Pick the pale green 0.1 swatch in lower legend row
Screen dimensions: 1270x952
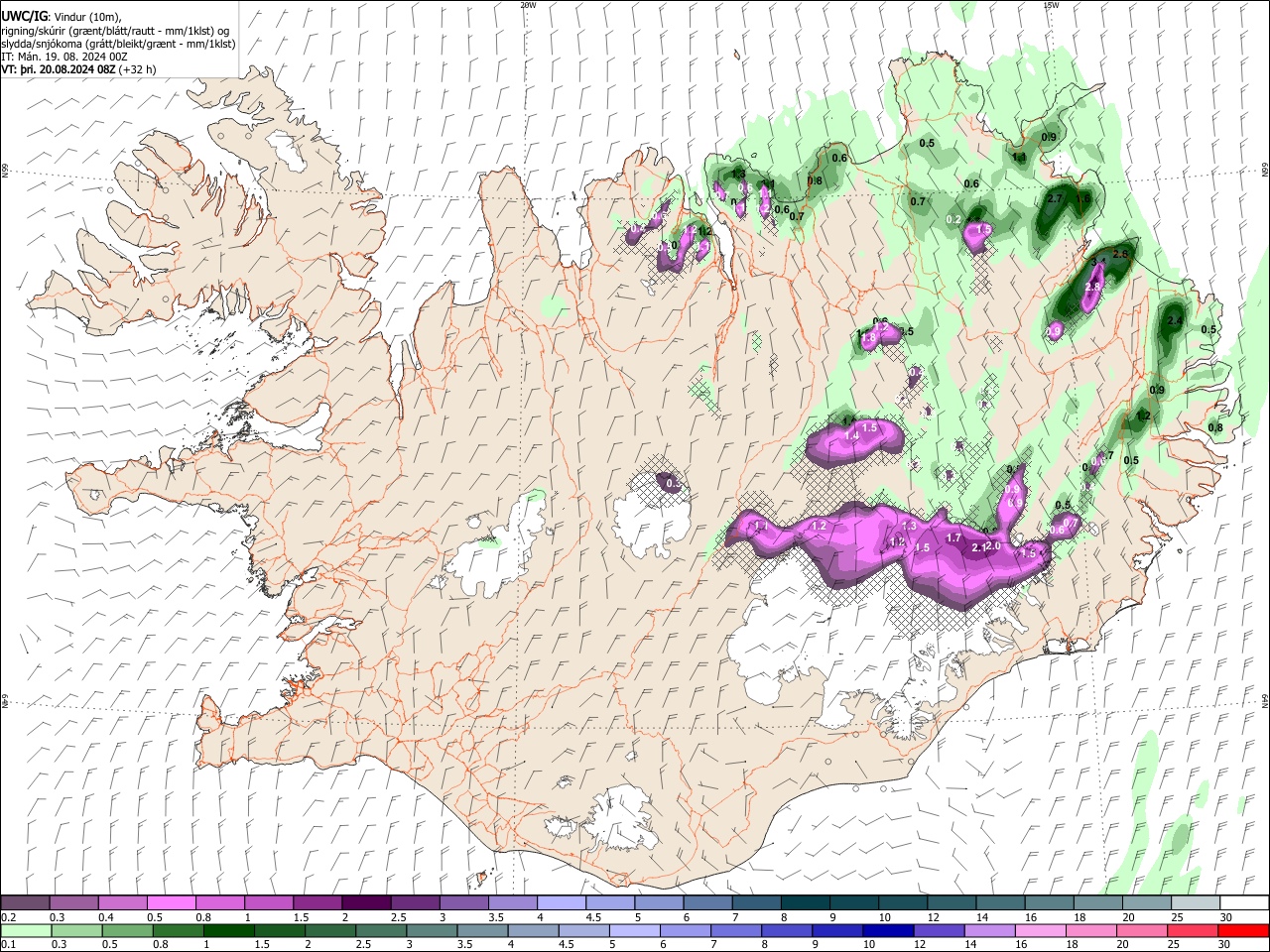[26, 930]
